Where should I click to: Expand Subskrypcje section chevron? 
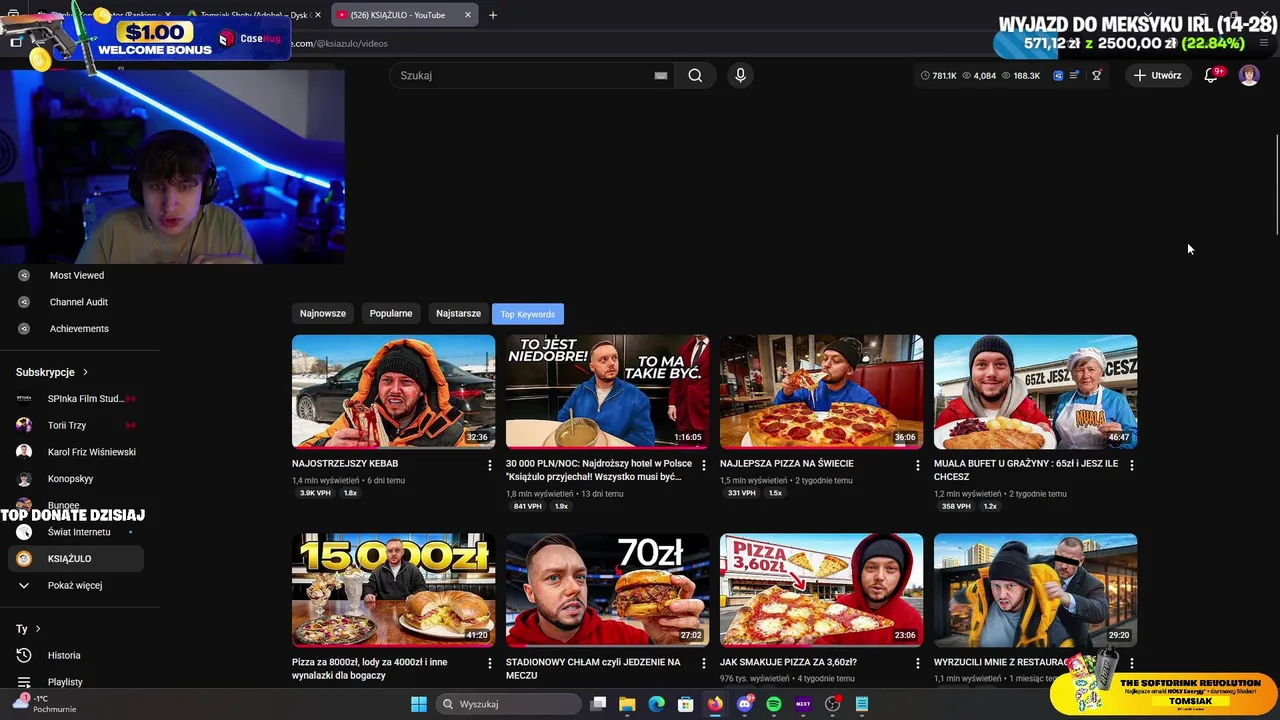click(x=85, y=372)
